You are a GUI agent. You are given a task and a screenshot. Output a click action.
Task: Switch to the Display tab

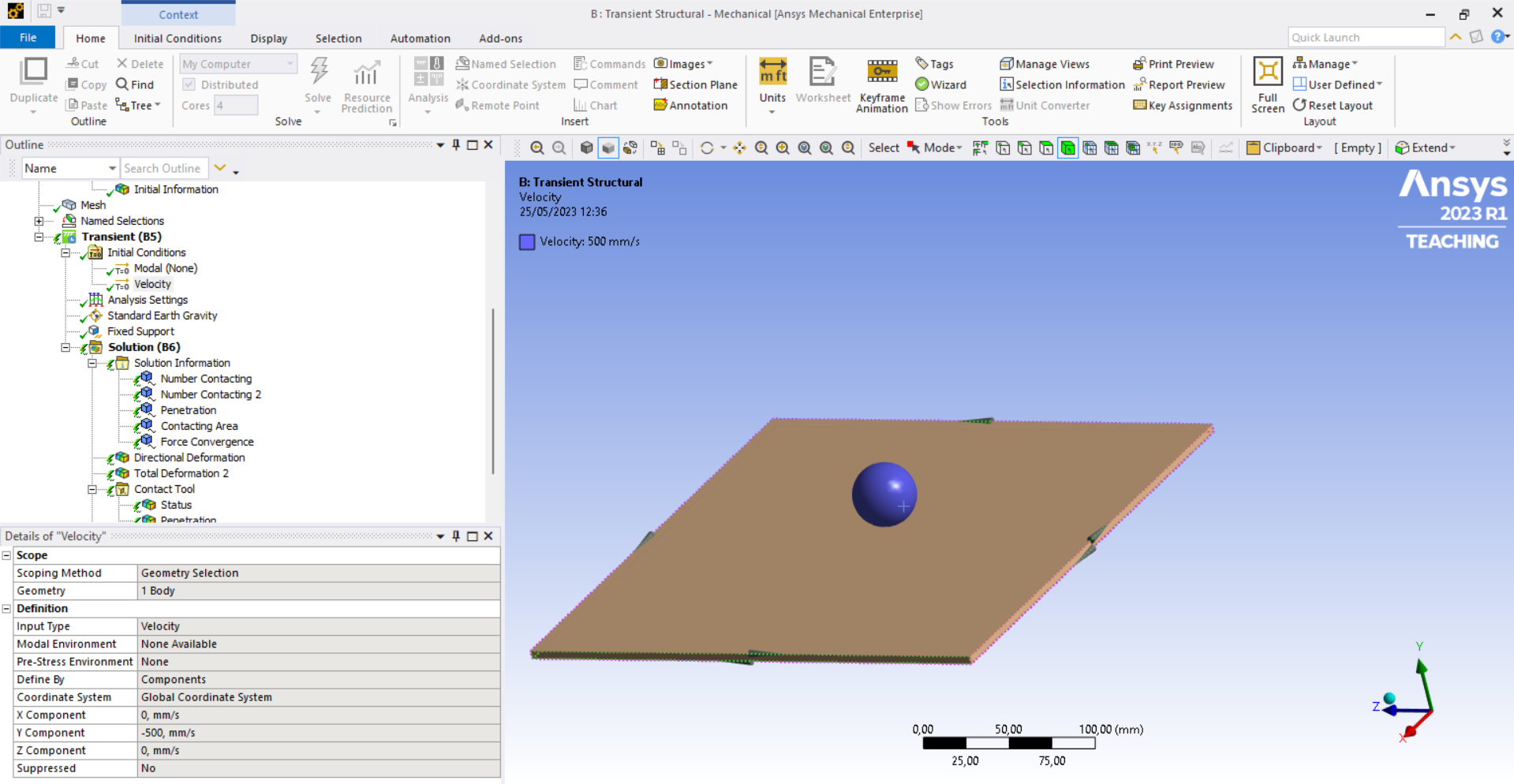click(269, 38)
